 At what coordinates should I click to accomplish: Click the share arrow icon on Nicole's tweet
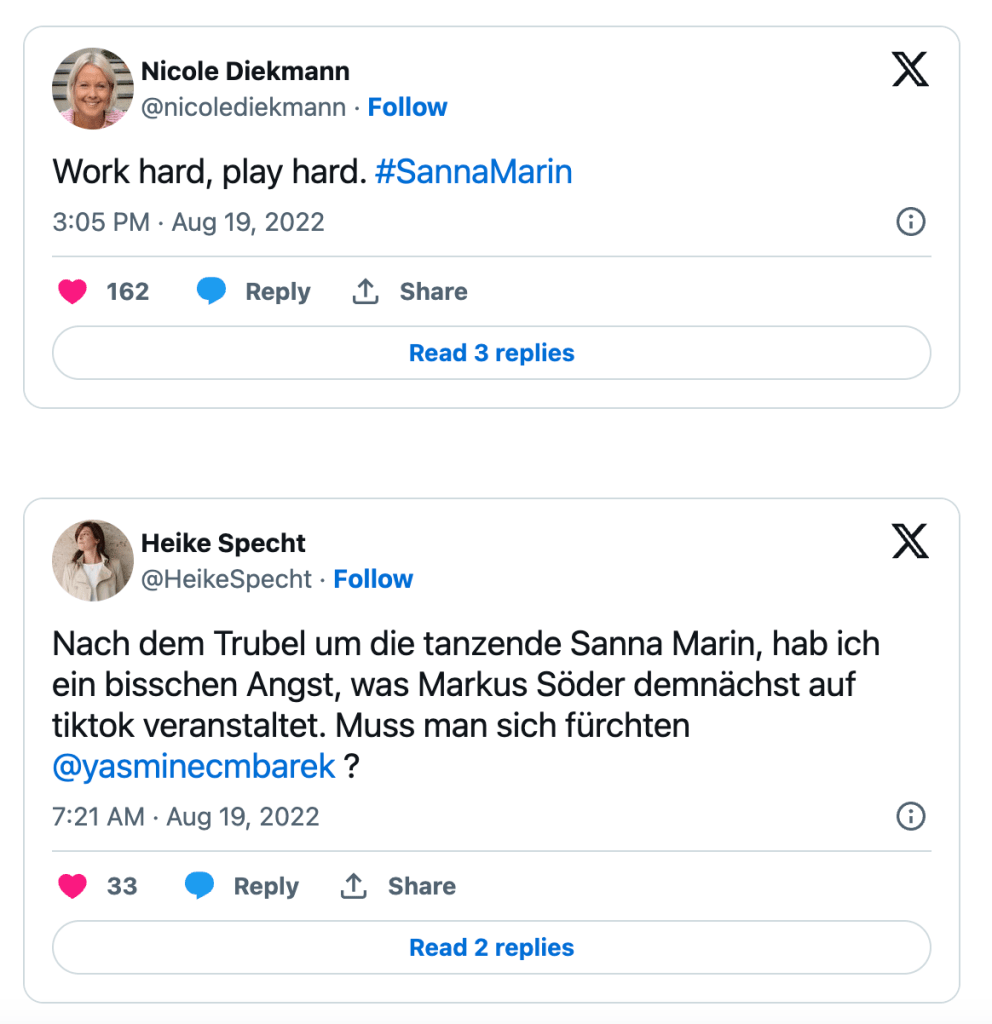(366, 292)
